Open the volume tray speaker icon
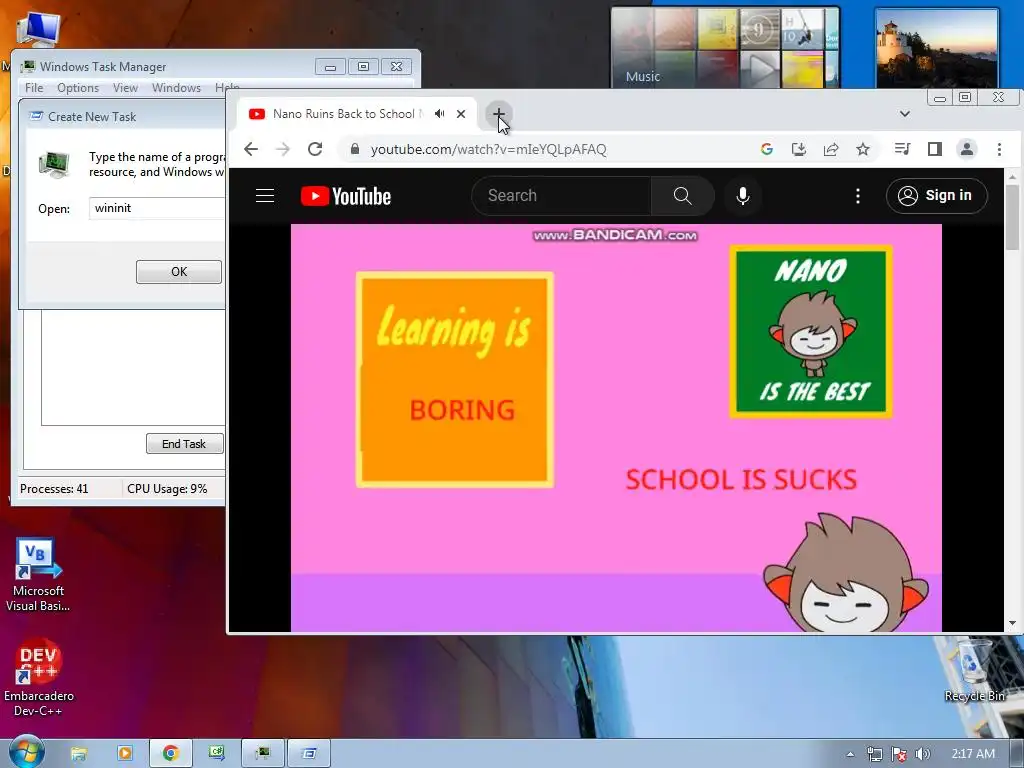 pyautogui.click(x=923, y=754)
